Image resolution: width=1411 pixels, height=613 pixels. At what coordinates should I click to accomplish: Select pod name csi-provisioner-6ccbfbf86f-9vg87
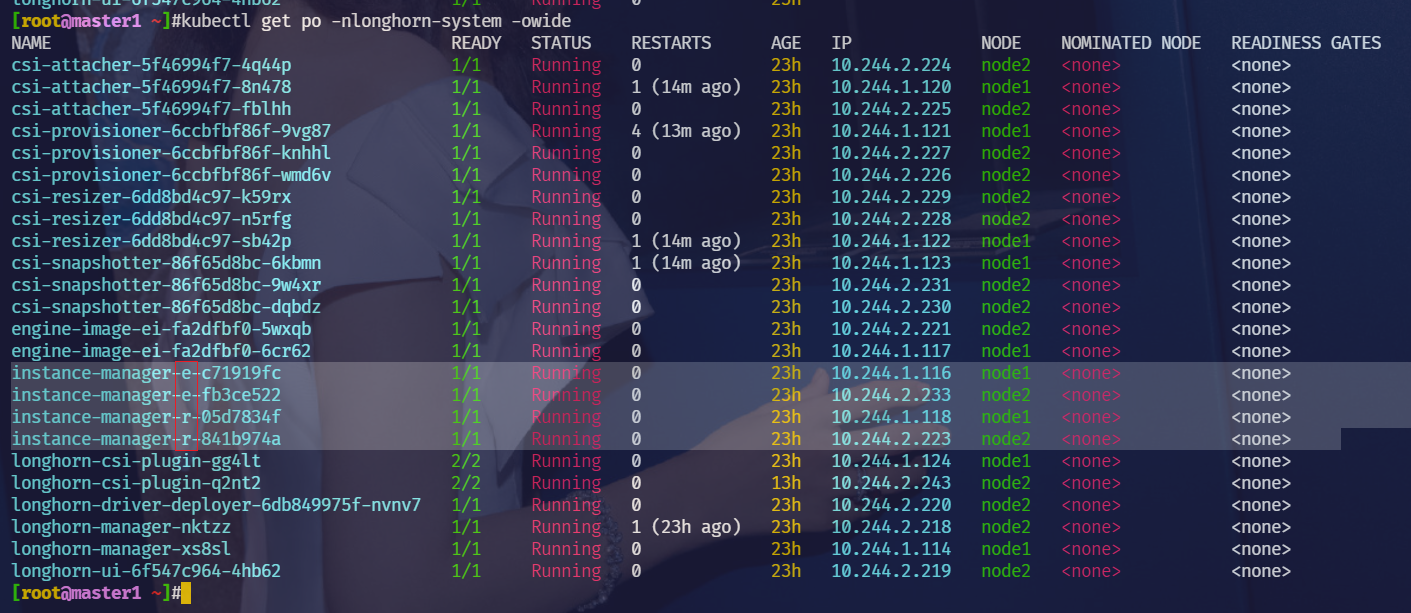click(x=171, y=131)
